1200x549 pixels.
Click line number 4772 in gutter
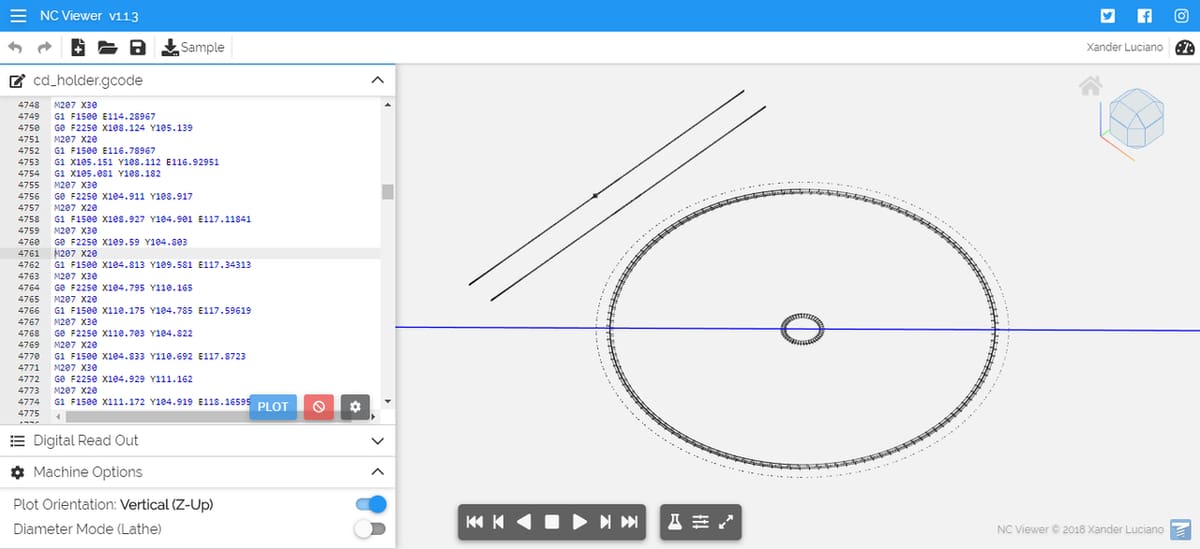[x=28, y=380]
